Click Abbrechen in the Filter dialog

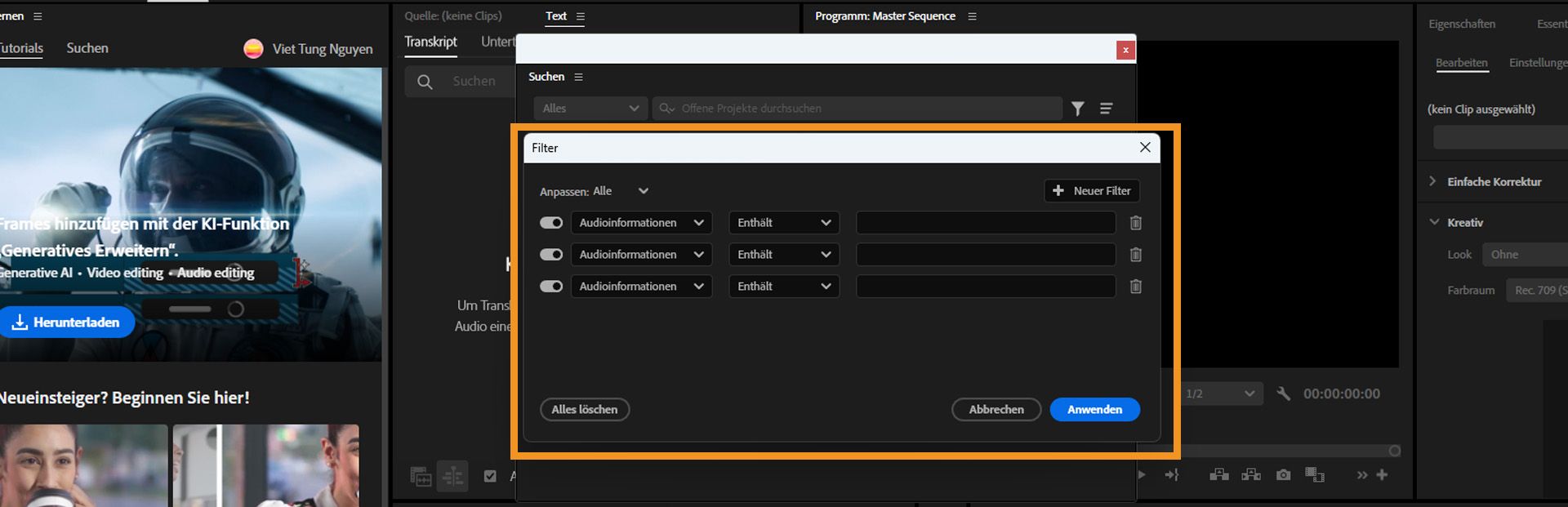[x=996, y=410]
